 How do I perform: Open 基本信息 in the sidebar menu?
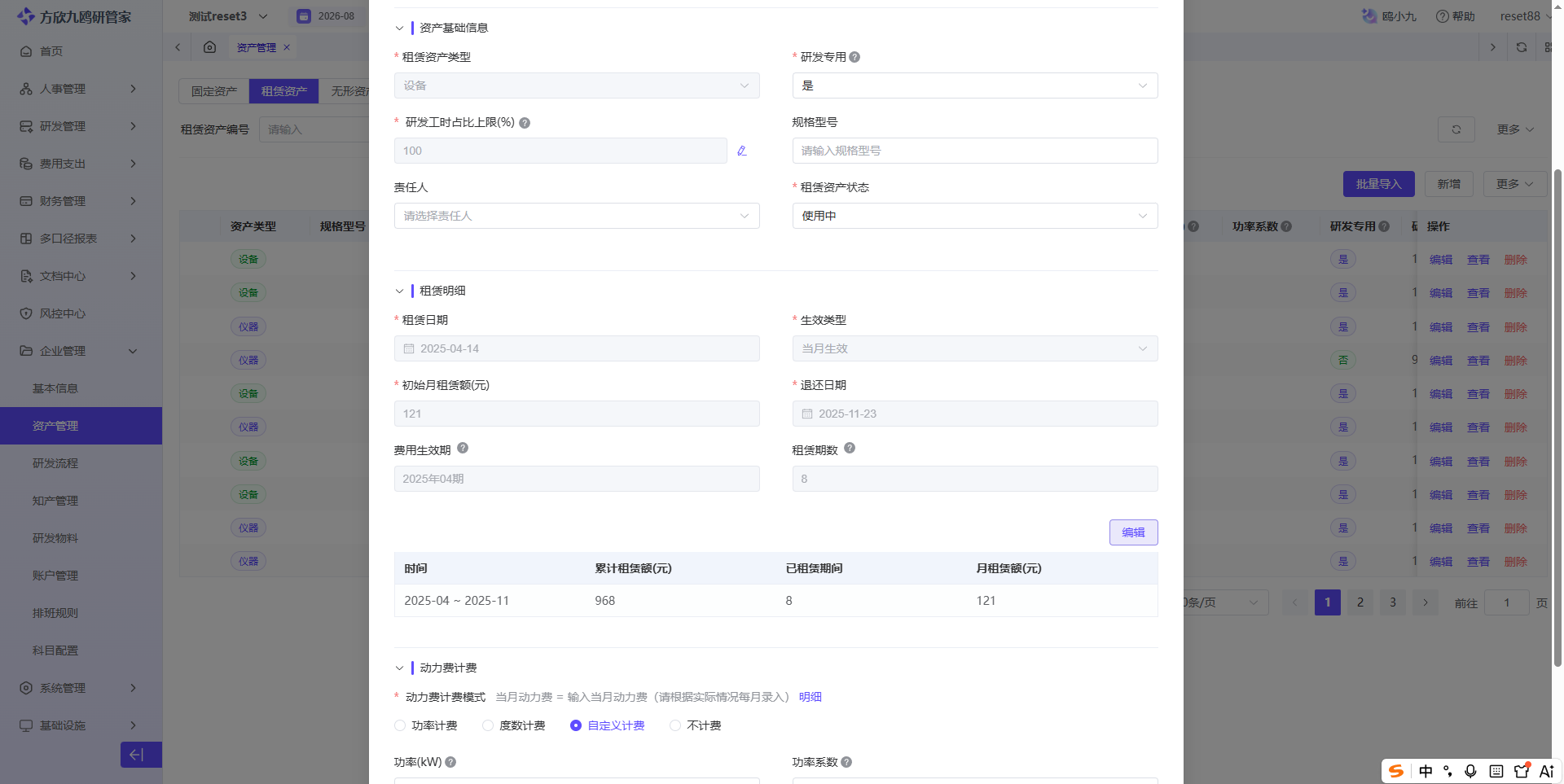click(55, 388)
